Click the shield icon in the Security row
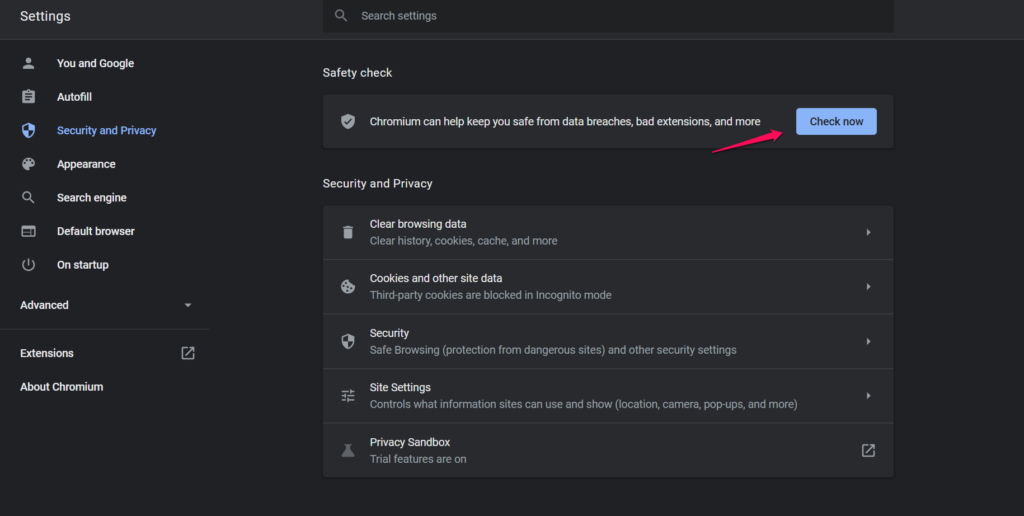This screenshot has height=516, width=1024. [348, 341]
